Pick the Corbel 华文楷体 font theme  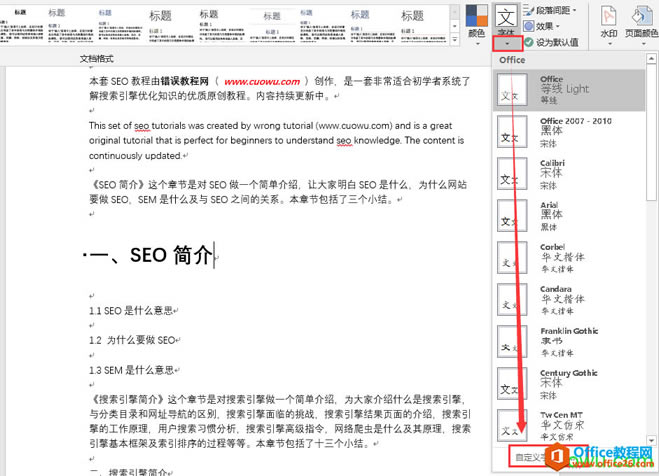tap(569, 258)
